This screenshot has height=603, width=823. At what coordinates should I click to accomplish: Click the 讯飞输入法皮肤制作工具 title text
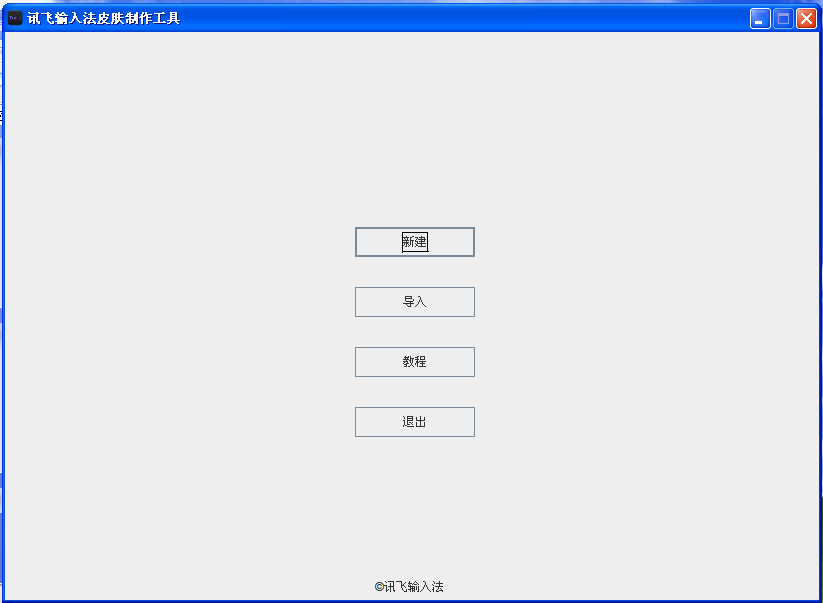point(104,18)
